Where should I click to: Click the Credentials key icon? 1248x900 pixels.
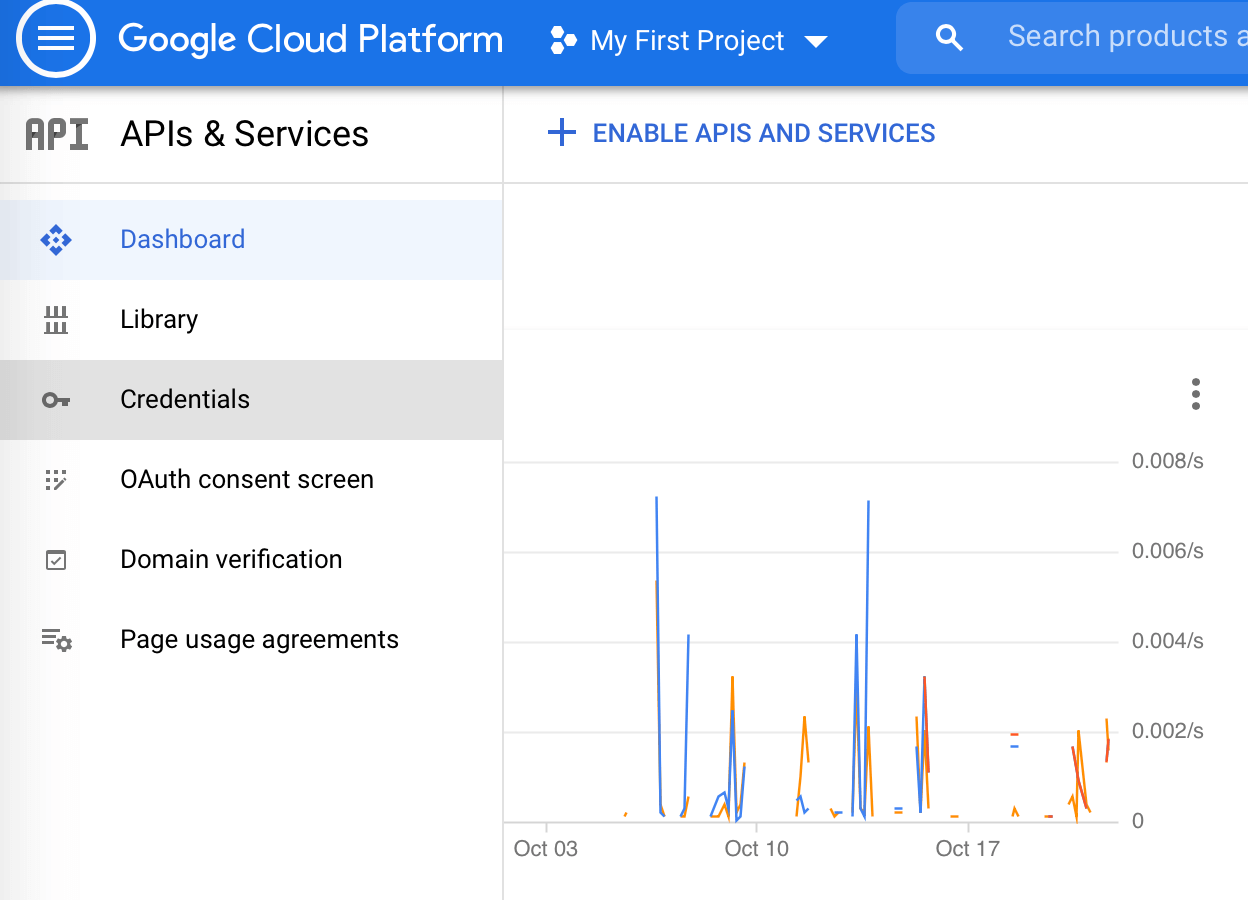pos(56,400)
